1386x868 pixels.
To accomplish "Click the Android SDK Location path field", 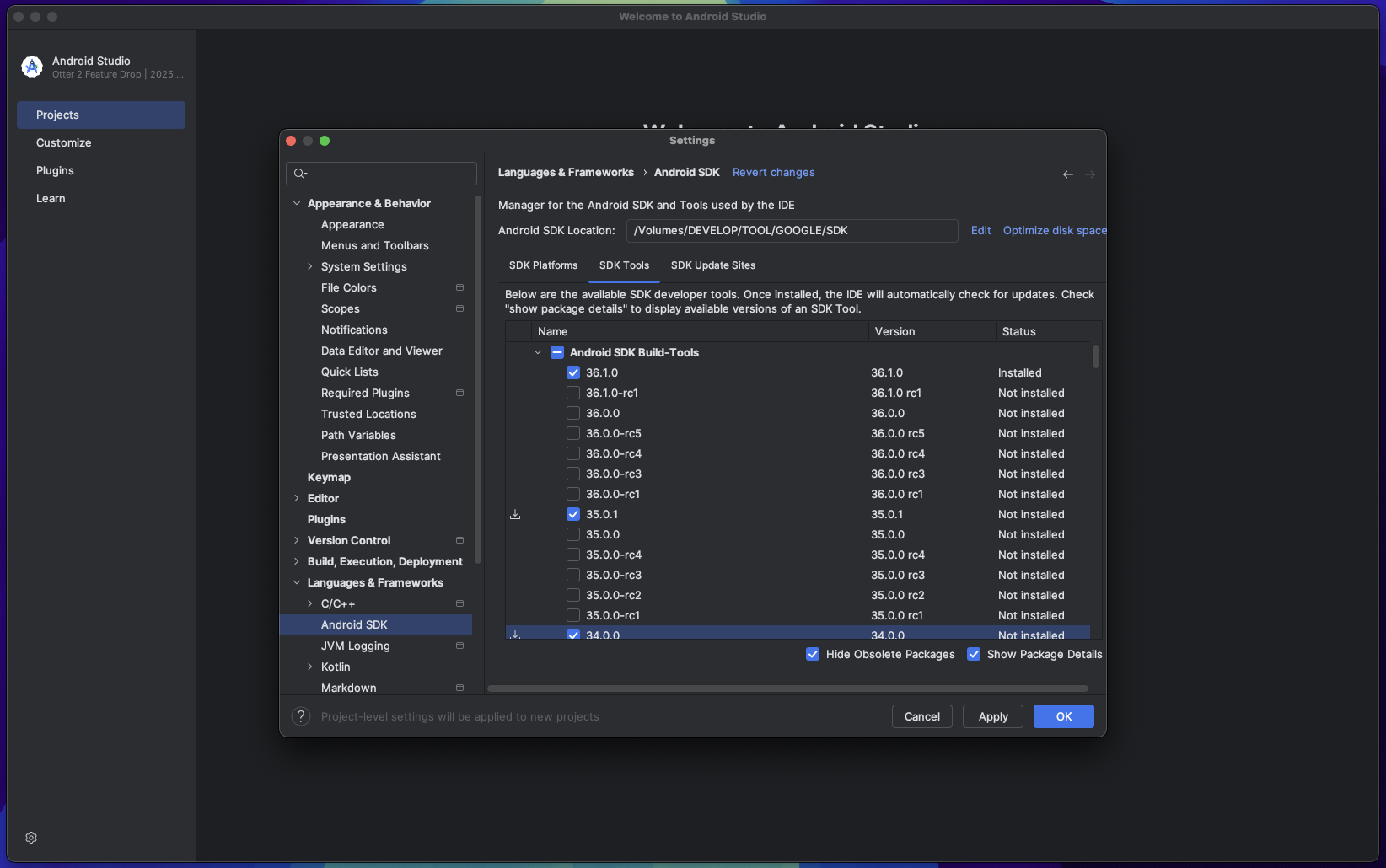I will click(791, 231).
